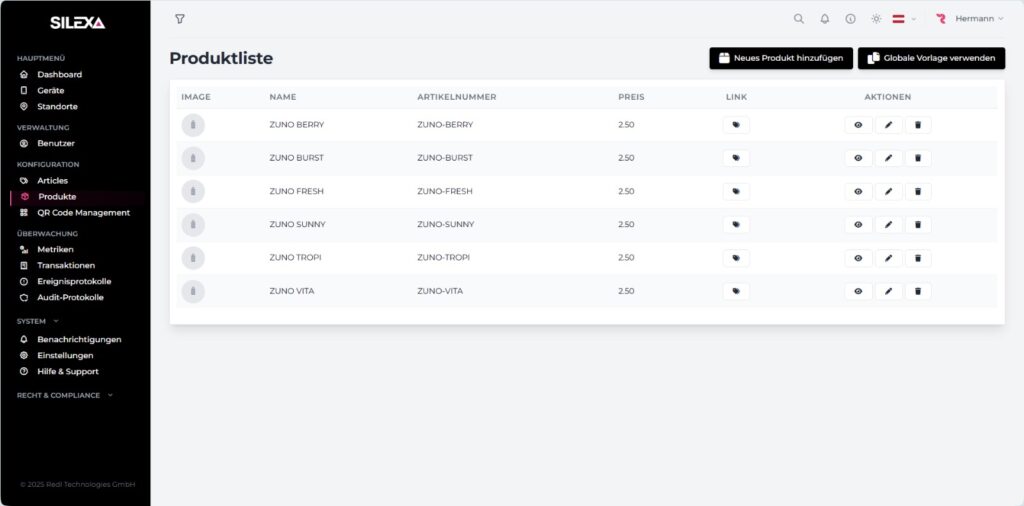Open Standorte in sidebar

pyautogui.click(x=57, y=106)
